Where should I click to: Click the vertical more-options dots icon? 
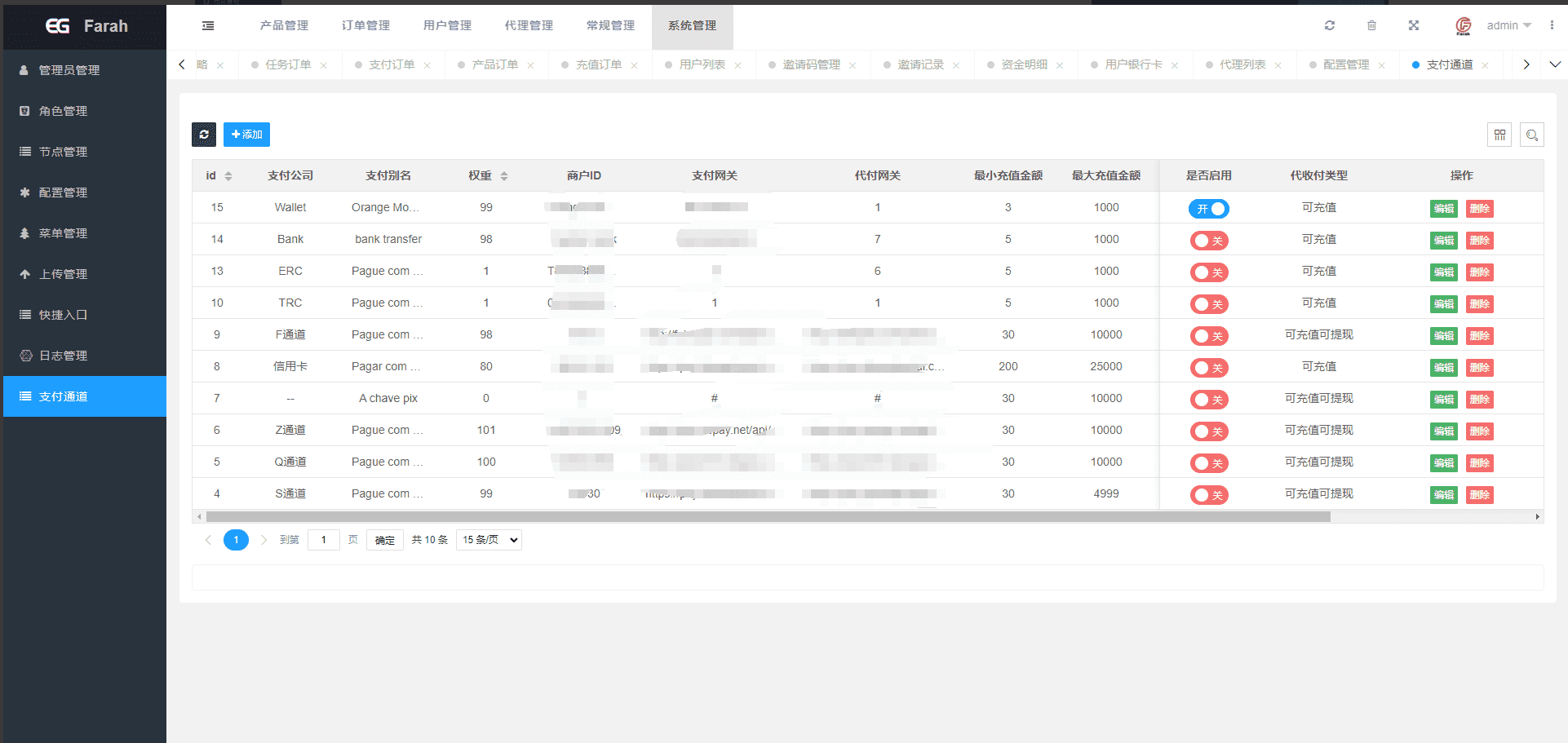point(1551,26)
